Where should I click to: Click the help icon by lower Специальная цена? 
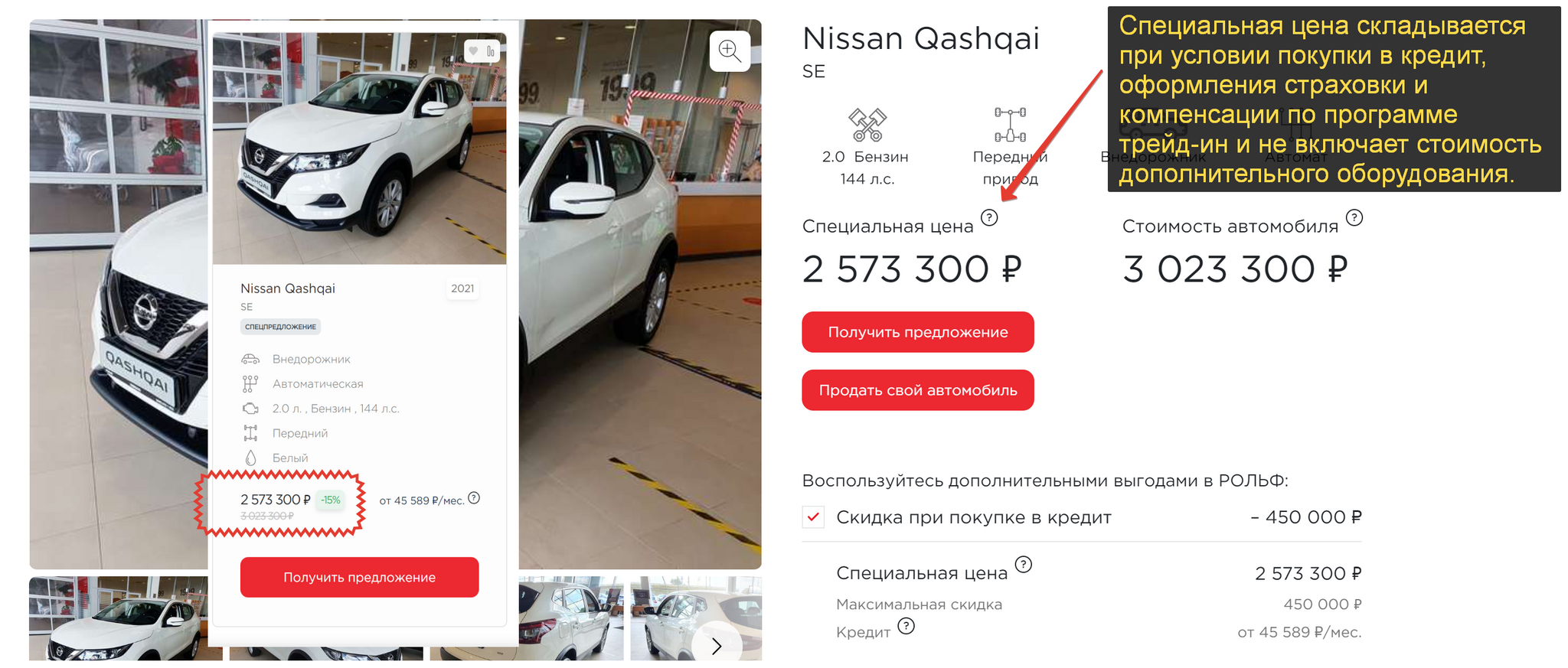point(1024,565)
